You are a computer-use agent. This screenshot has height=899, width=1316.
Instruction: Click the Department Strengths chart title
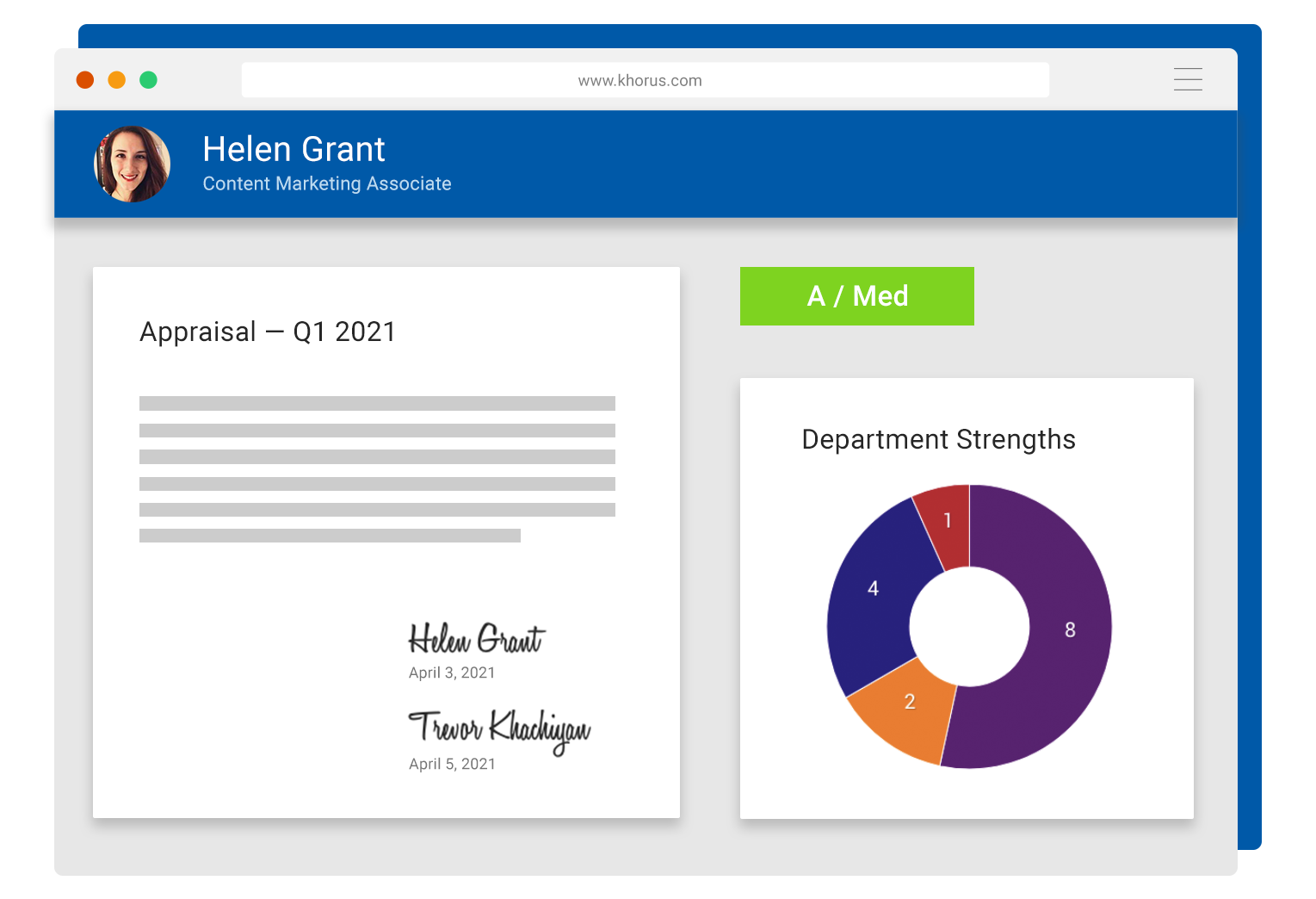tap(938, 439)
